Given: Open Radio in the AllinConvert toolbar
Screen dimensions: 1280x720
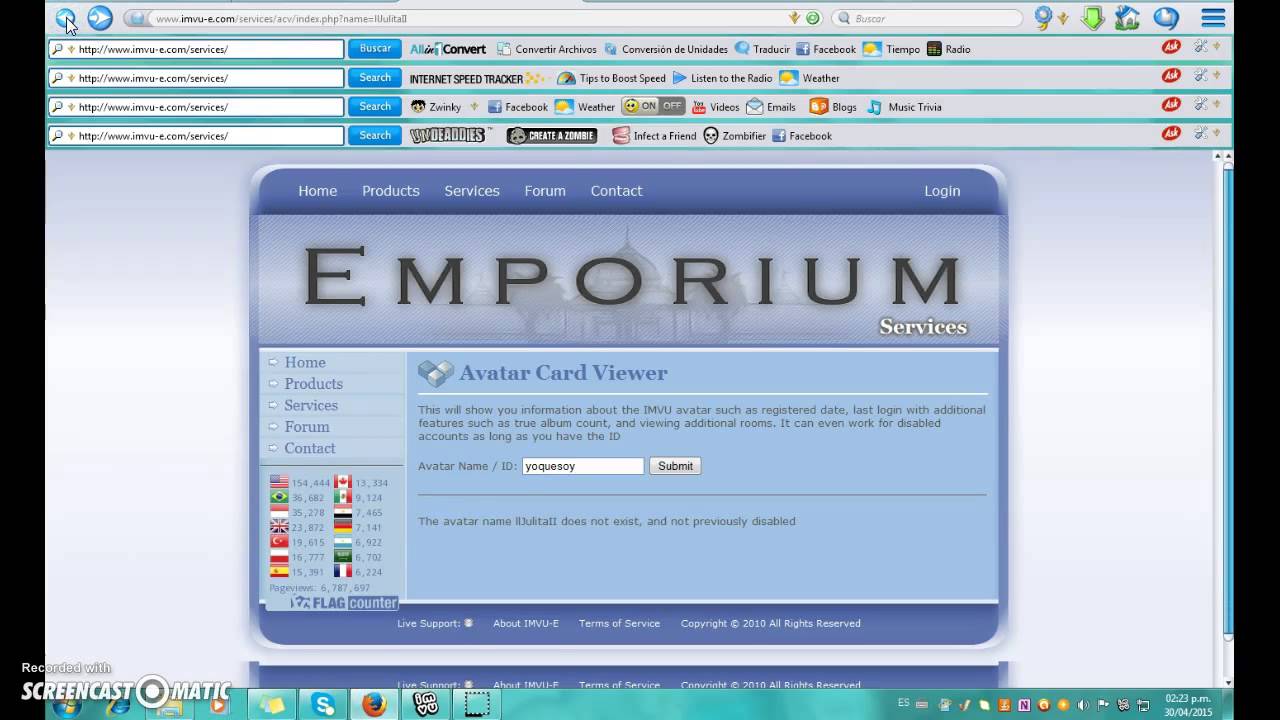Looking at the screenshot, I should click(x=948, y=49).
